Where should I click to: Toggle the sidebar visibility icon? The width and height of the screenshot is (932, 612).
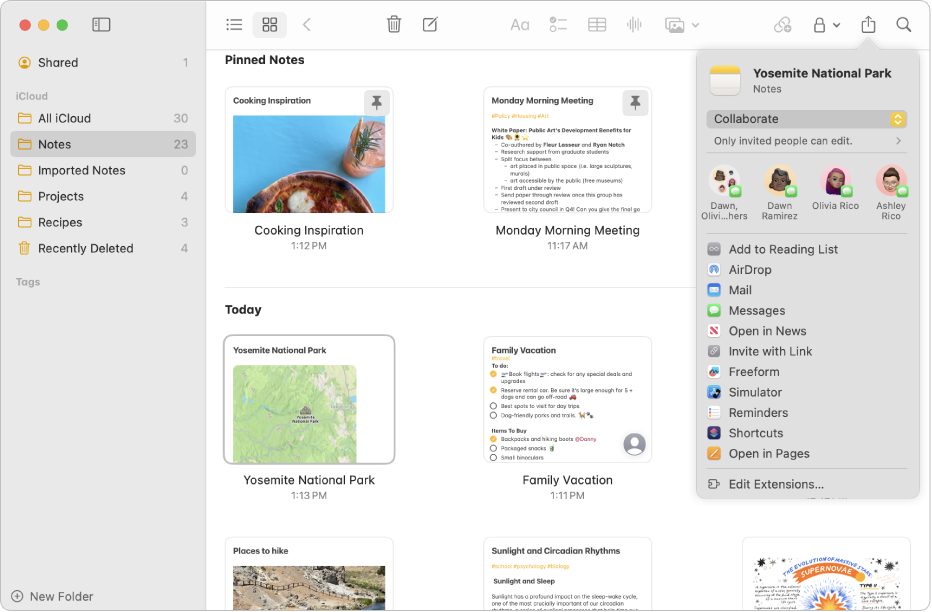pyautogui.click(x=101, y=25)
